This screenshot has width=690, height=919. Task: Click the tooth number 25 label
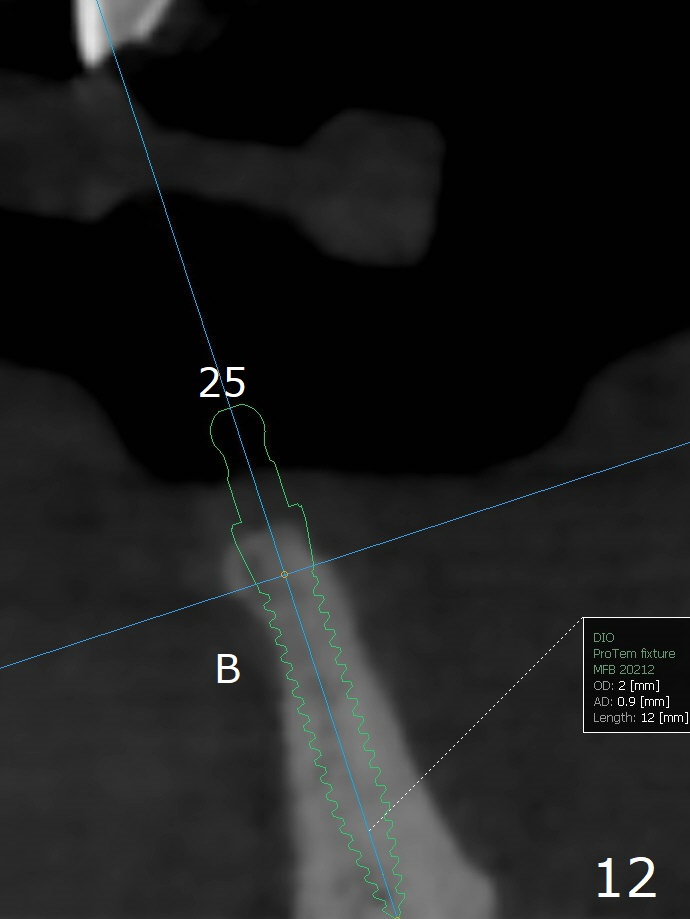pos(222,383)
